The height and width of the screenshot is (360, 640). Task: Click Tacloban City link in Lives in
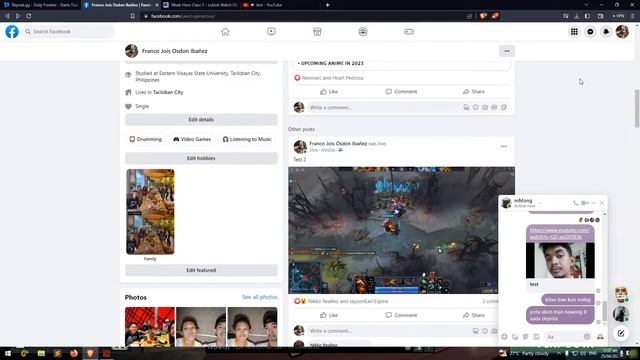pyautogui.click(x=168, y=92)
